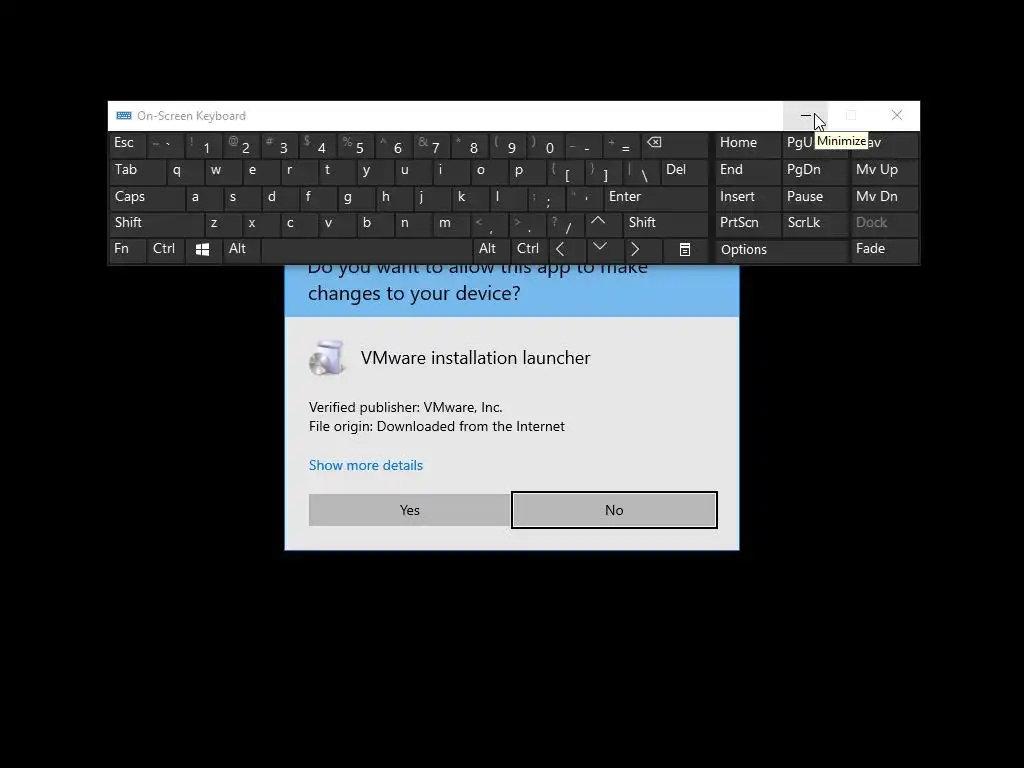
Task: Tap the k key
Action: pyautogui.click(x=470, y=198)
